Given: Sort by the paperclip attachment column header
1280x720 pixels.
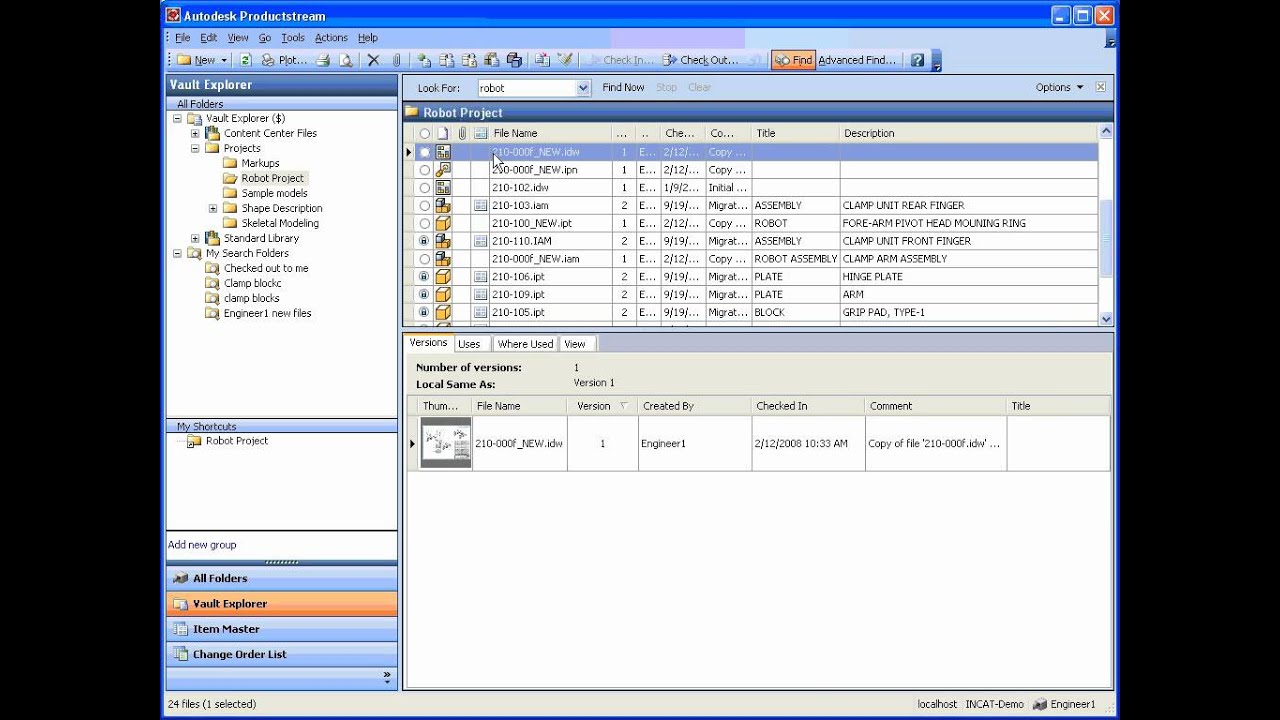Looking at the screenshot, I should [x=462, y=133].
